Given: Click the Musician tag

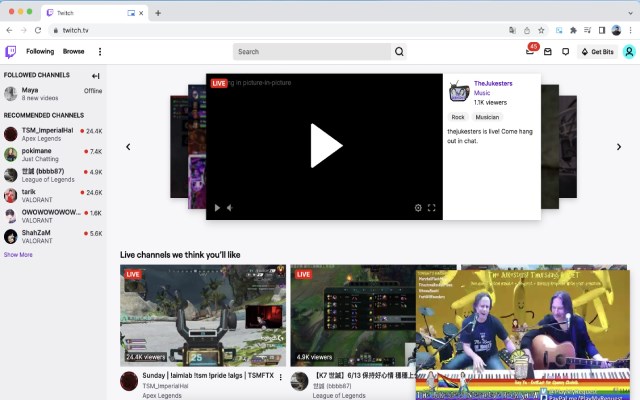Looking at the screenshot, I should click(x=487, y=117).
